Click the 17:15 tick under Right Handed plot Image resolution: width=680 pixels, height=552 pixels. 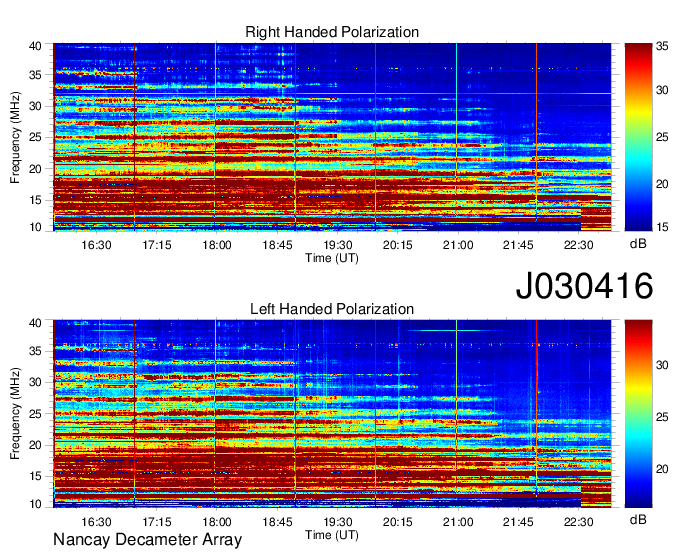157,245
